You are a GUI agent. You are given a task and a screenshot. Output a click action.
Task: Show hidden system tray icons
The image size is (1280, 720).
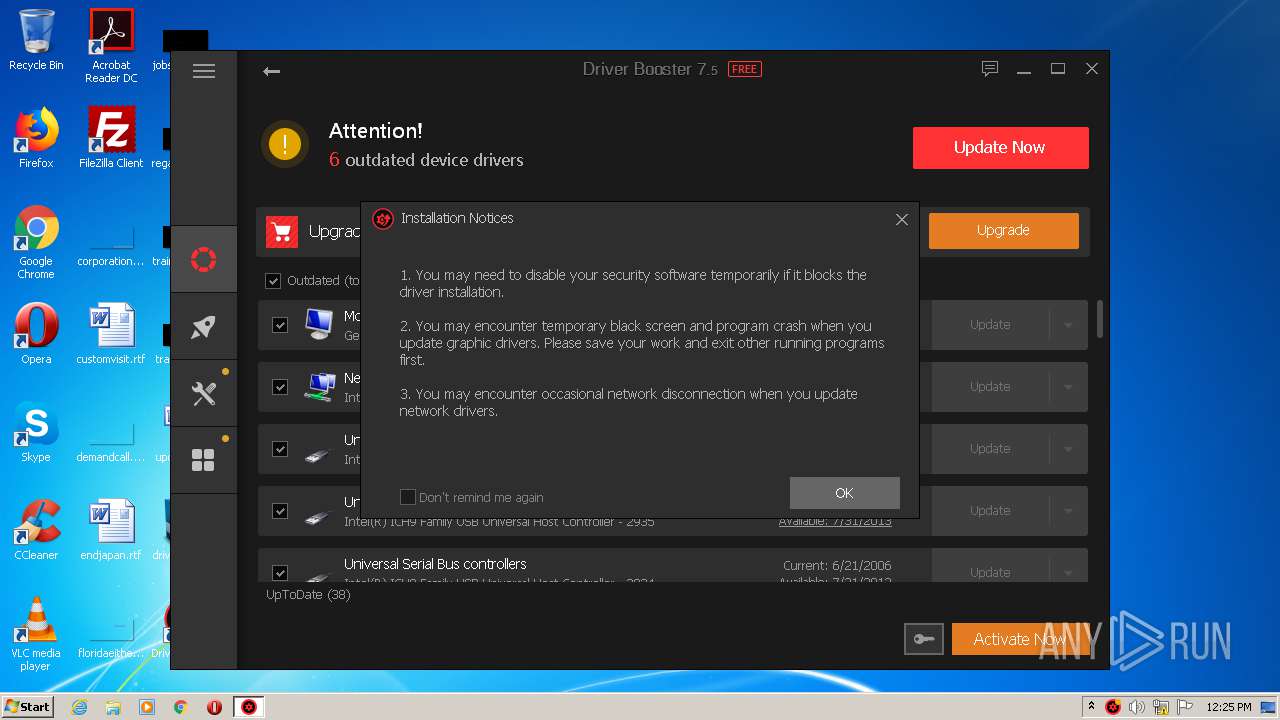click(x=1091, y=707)
